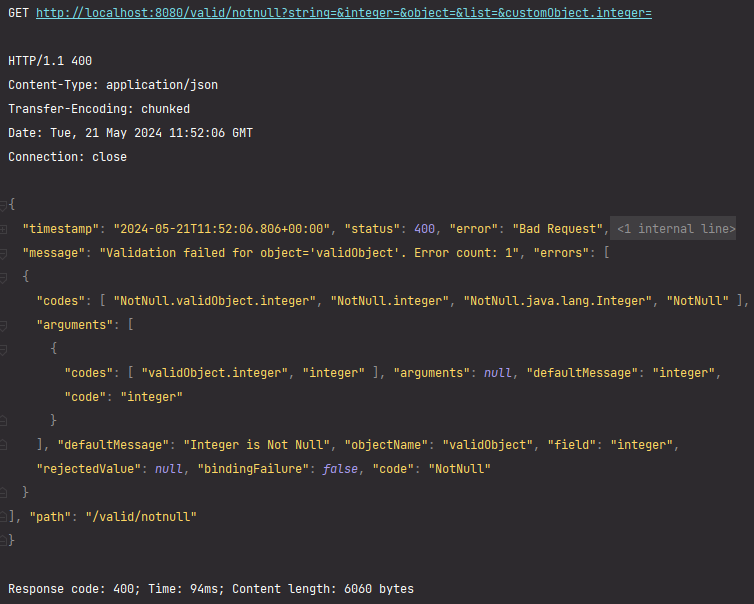Fold at the final closing brace of the response
This screenshot has width=754, height=604.
[x=3, y=541]
